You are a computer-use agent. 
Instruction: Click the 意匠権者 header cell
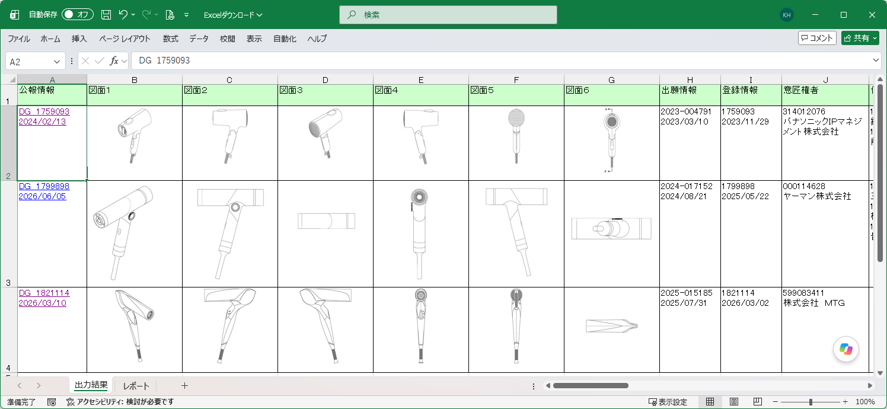click(825, 95)
